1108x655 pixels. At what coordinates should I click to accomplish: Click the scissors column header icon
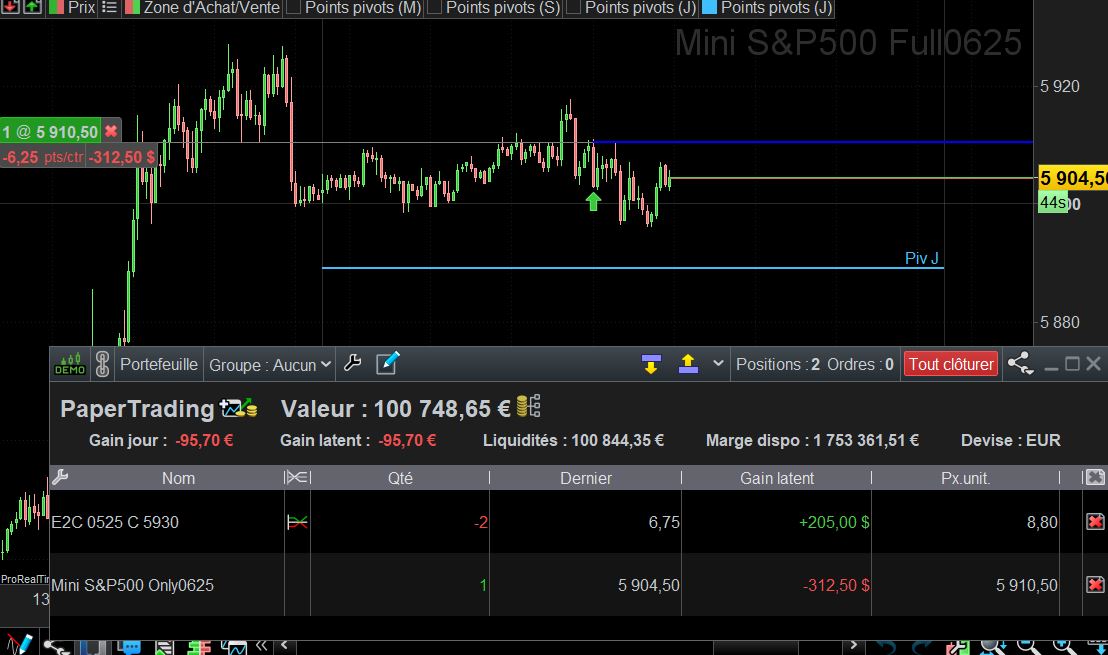pyautogui.click(x=297, y=478)
